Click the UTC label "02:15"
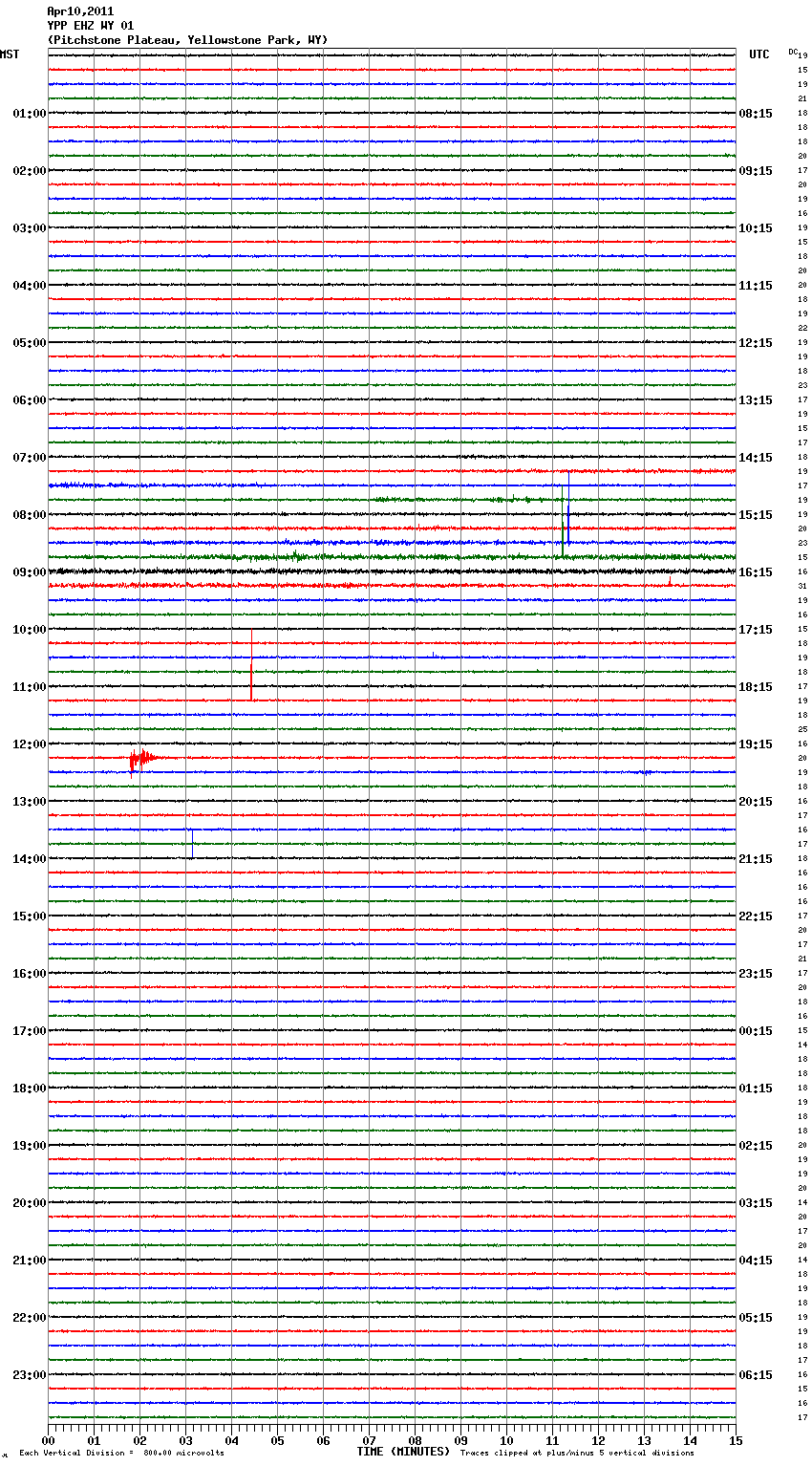 coord(756,1146)
